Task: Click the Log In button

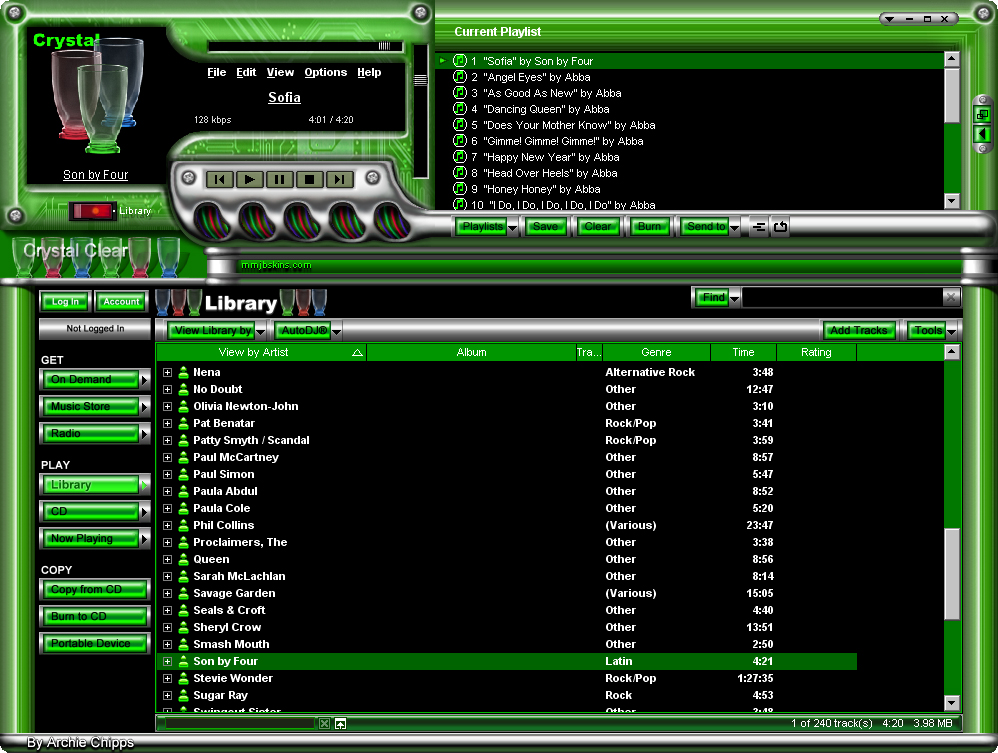Action: pos(65,301)
